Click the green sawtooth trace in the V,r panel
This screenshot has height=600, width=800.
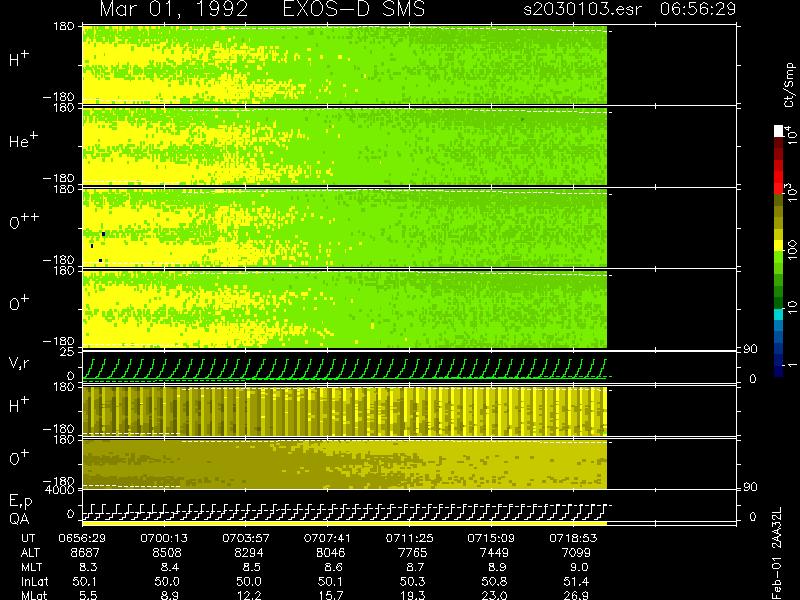click(x=345, y=369)
